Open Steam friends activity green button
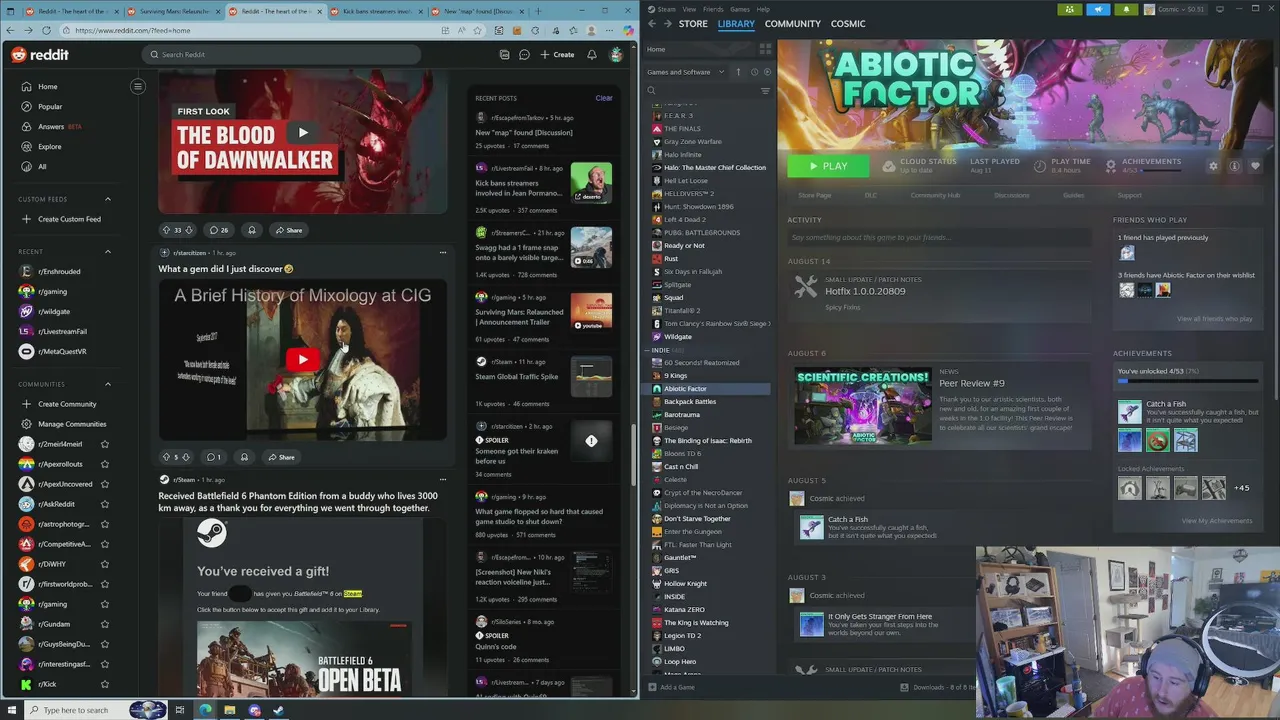The image size is (1280, 720). point(1070,9)
